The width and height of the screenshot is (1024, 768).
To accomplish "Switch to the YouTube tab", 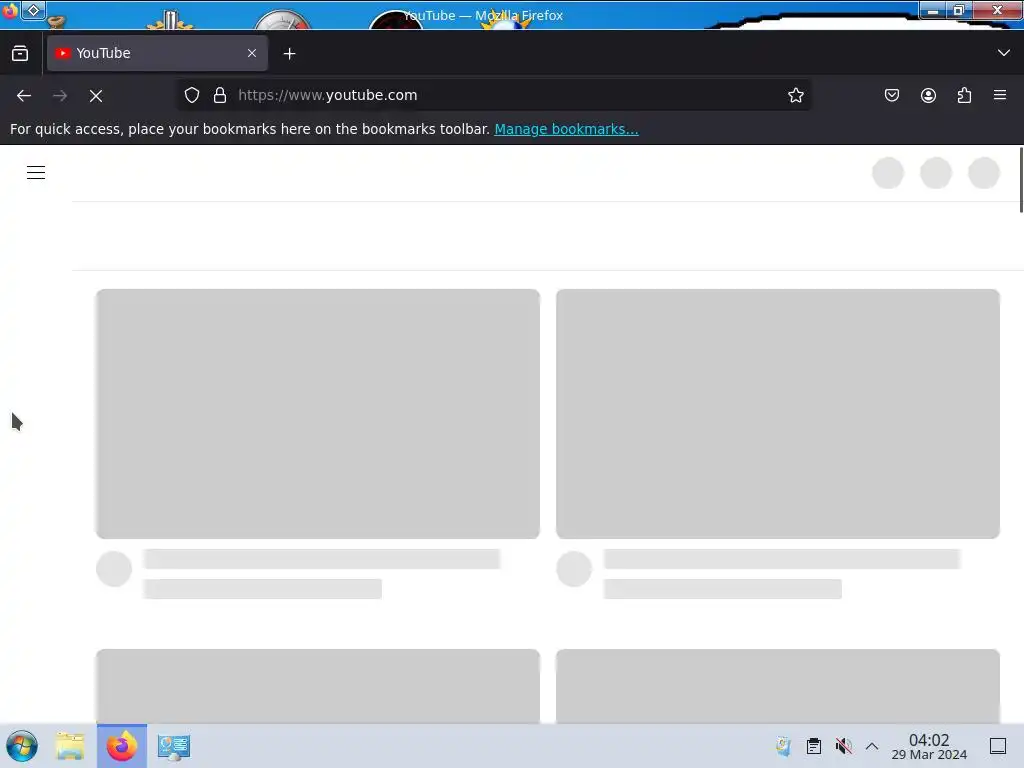I will point(157,53).
